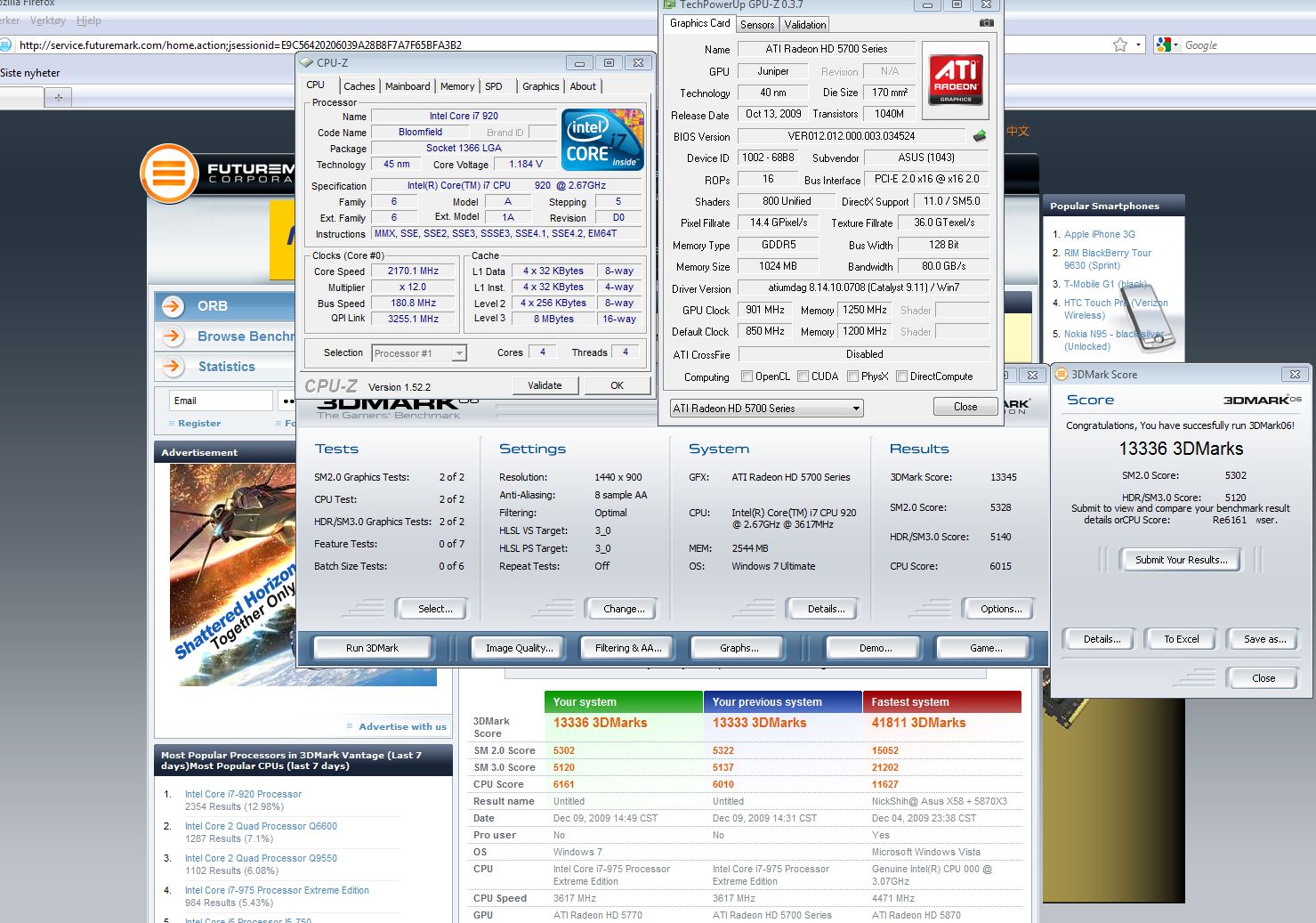Toggle the PhysX checkbox in GPU-Z
The width and height of the screenshot is (1316, 923).
click(852, 376)
